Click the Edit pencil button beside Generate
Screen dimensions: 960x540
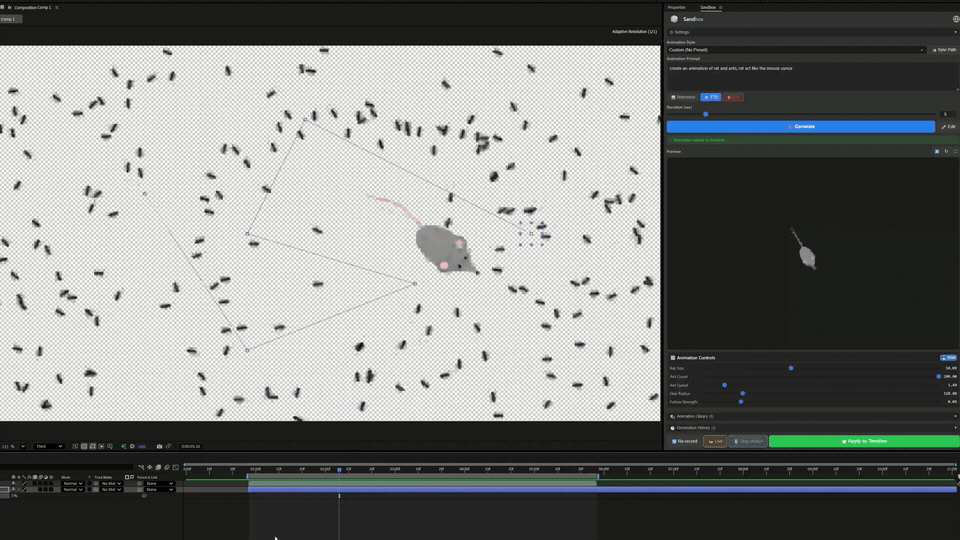tap(948, 127)
